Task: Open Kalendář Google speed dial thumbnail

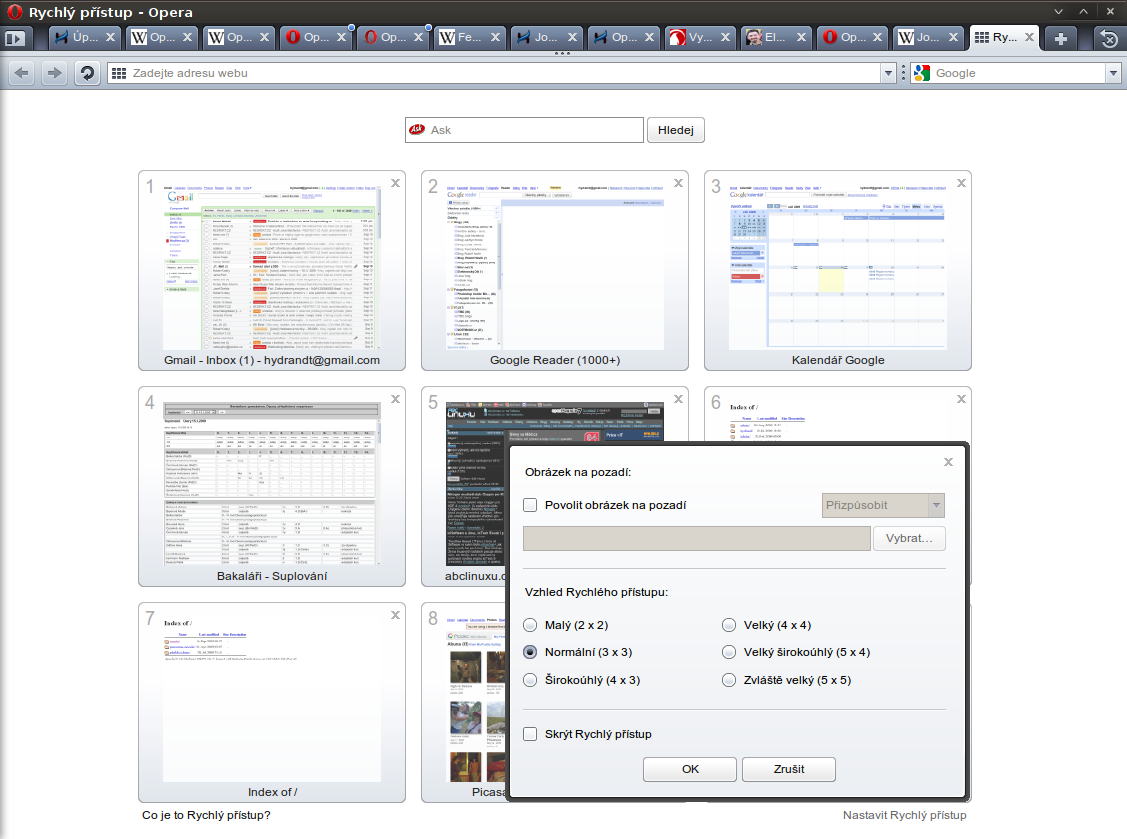Action: 838,270
